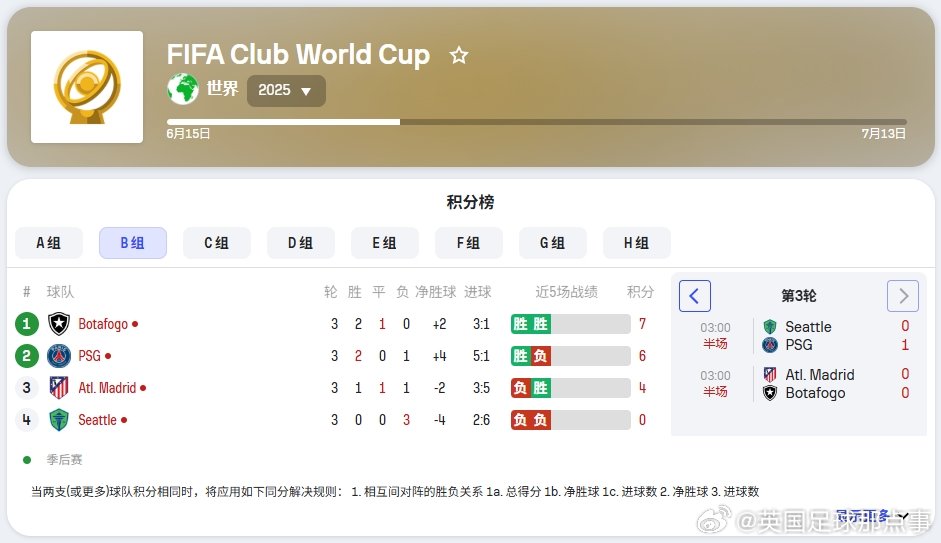Click the green 季后赛 legend dot
Image resolution: width=941 pixels, height=543 pixels.
[27, 460]
